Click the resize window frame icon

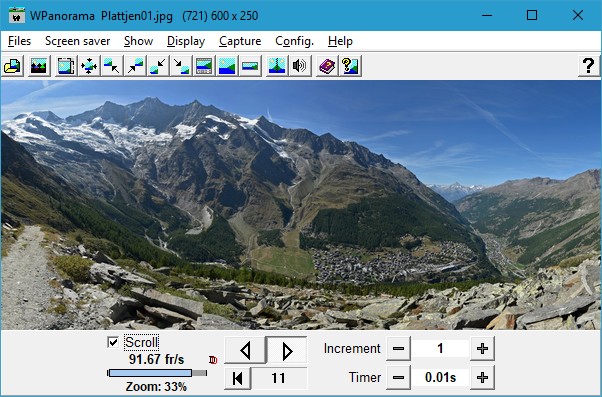click(x=66, y=66)
